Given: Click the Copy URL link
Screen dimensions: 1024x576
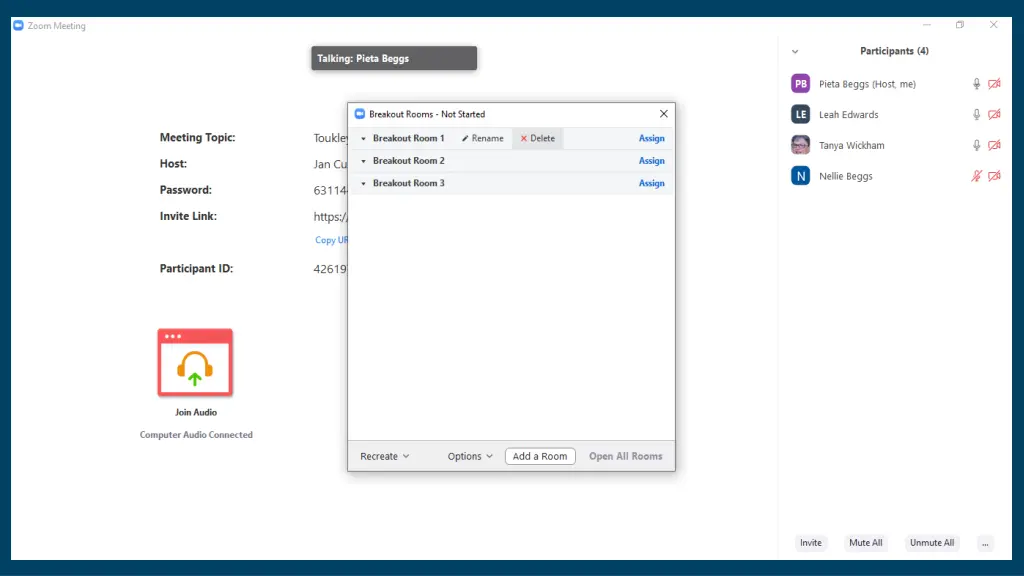Looking at the screenshot, I should (331, 240).
